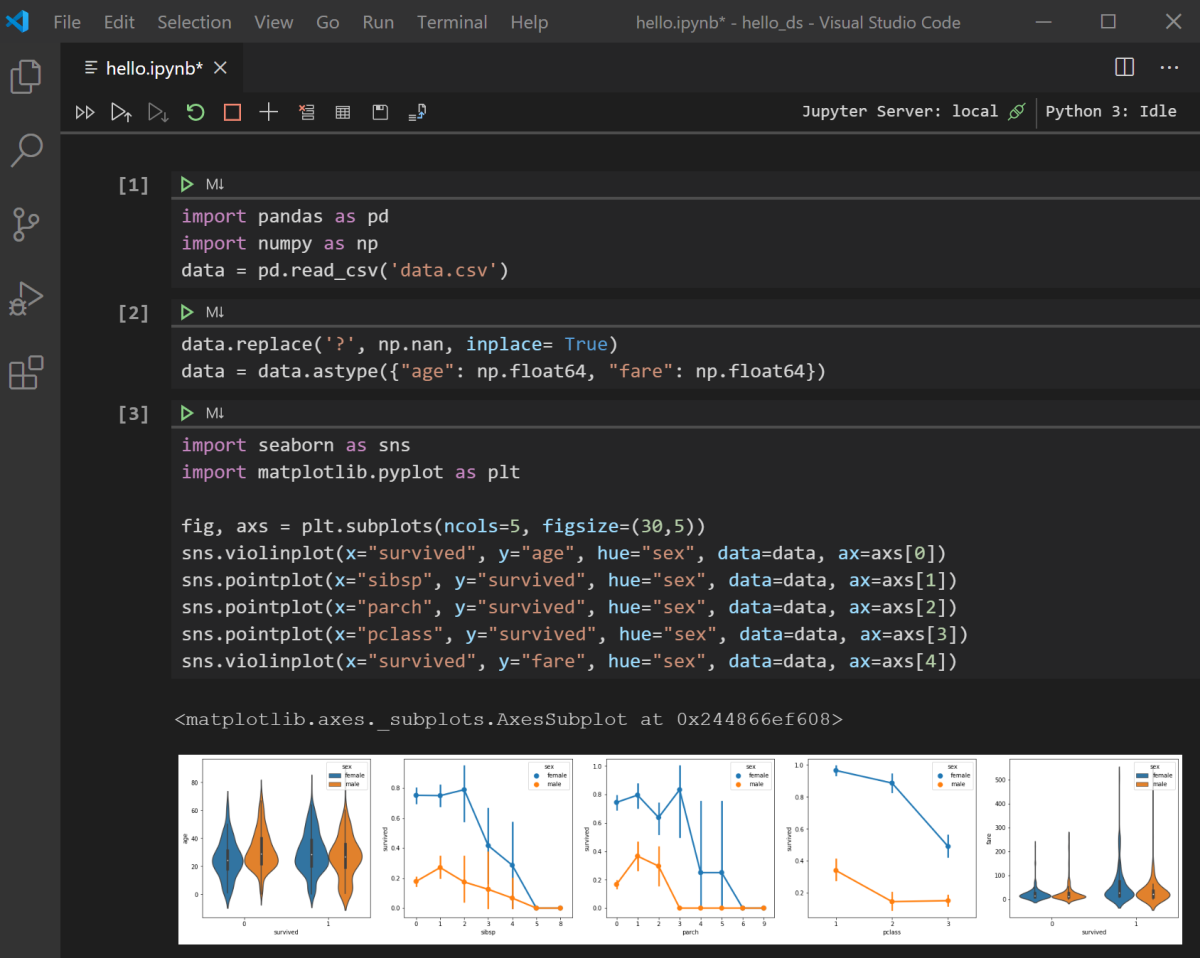The height and width of the screenshot is (958, 1200).
Task: Switch cell 2 to Markdown mode
Action: [x=215, y=313]
